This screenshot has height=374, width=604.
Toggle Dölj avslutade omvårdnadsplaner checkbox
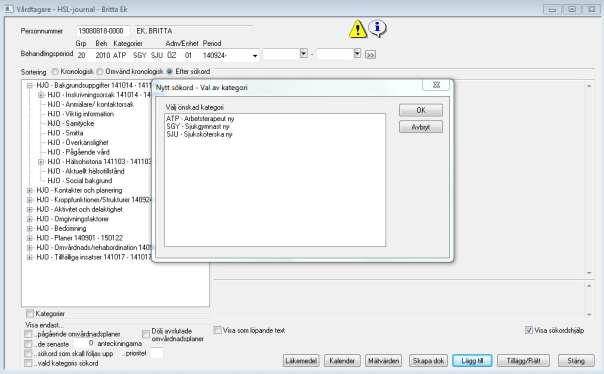pyautogui.click(x=146, y=334)
